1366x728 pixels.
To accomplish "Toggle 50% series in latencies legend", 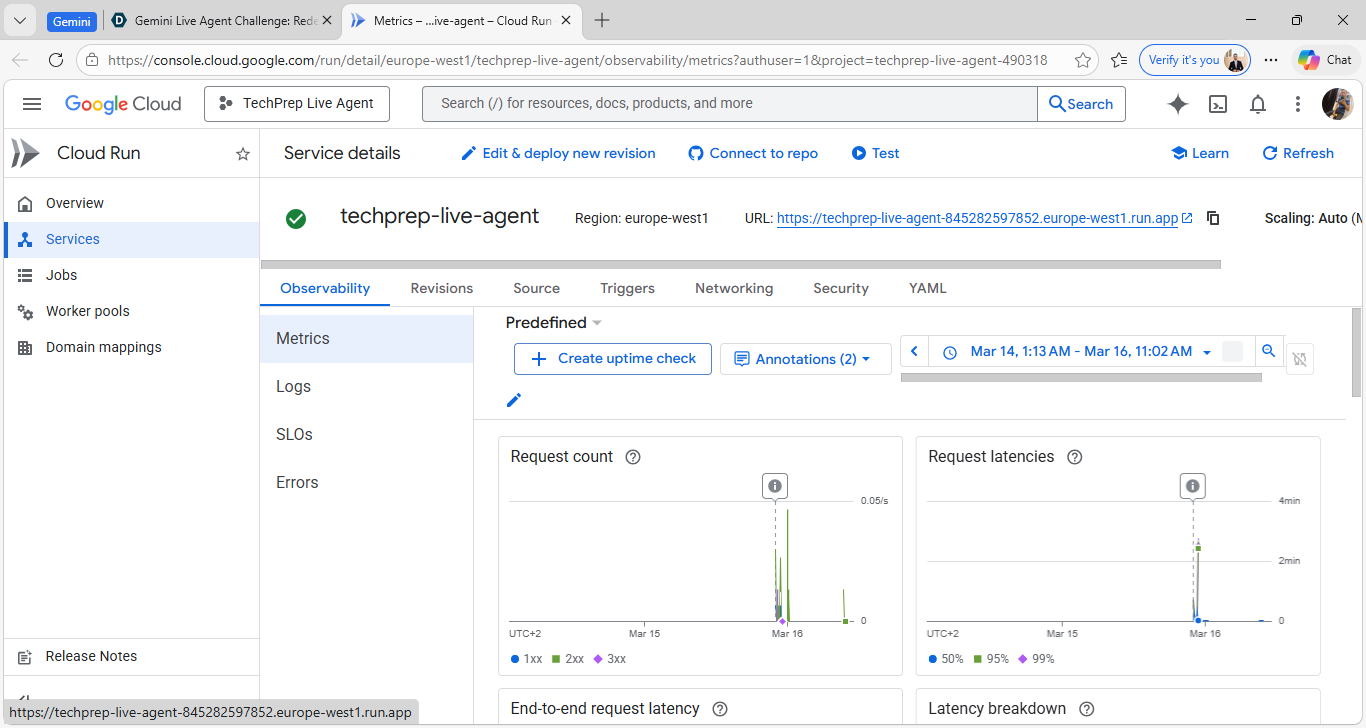I will [946, 659].
